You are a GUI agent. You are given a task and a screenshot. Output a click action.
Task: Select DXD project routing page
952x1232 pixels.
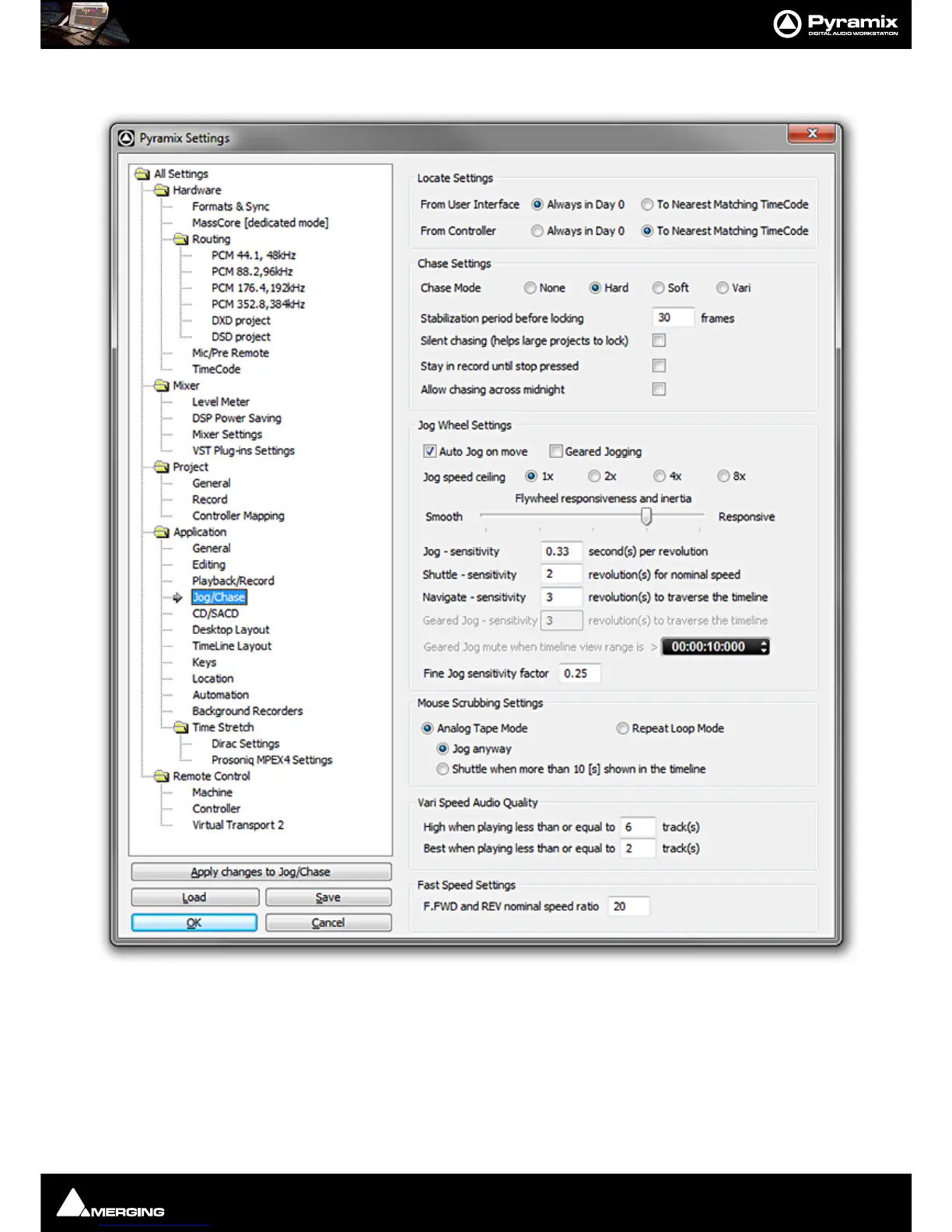point(241,320)
